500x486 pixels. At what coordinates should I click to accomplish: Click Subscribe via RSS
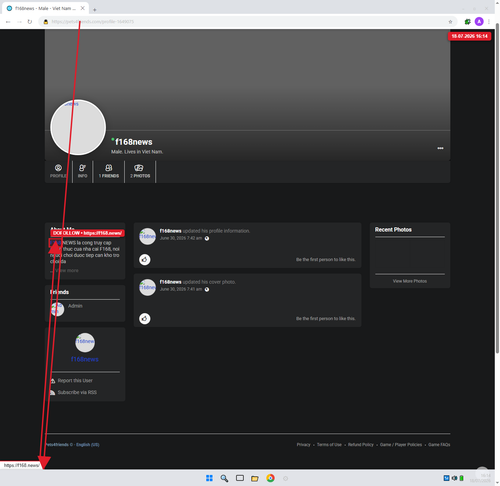point(77,392)
